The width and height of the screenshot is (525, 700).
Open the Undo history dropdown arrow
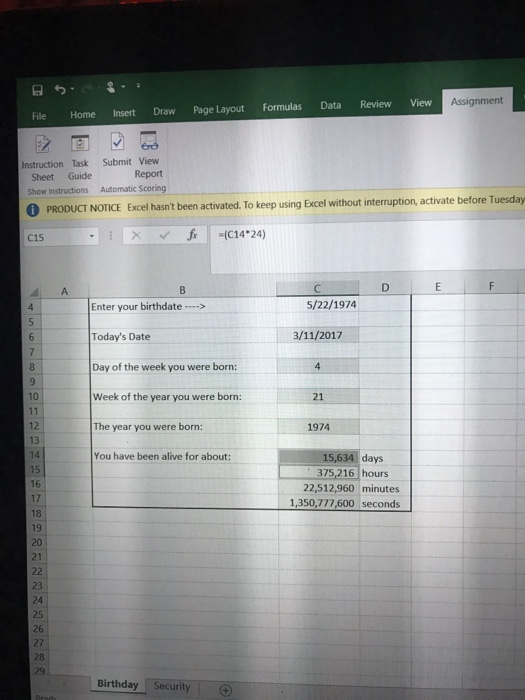pyautogui.click(x=72, y=89)
